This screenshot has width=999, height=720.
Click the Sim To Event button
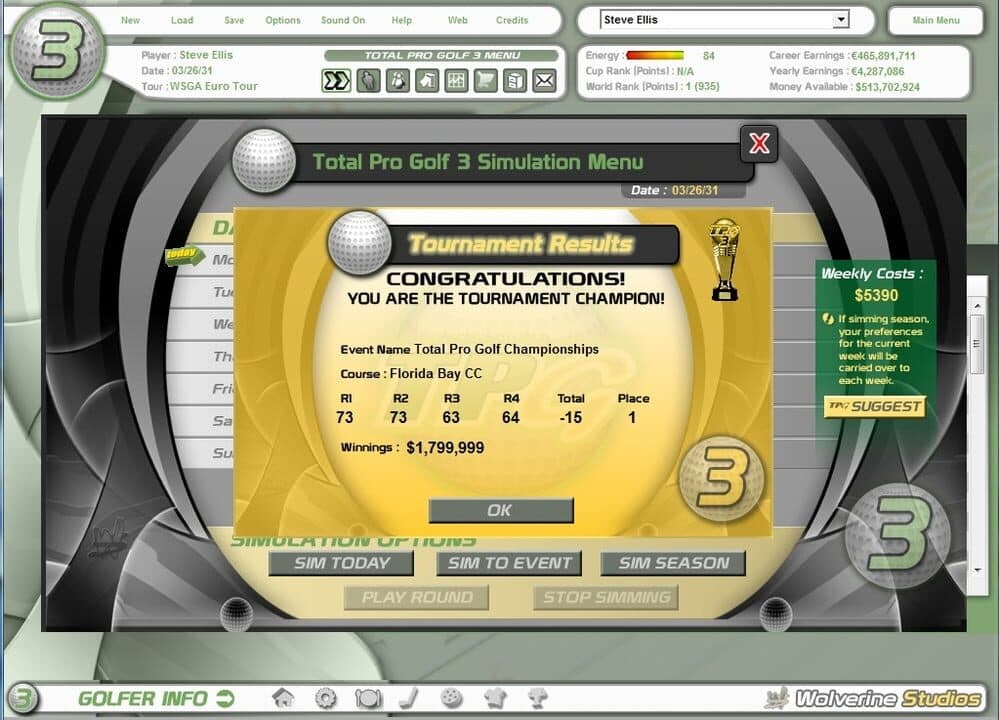(x=509, y=563)
